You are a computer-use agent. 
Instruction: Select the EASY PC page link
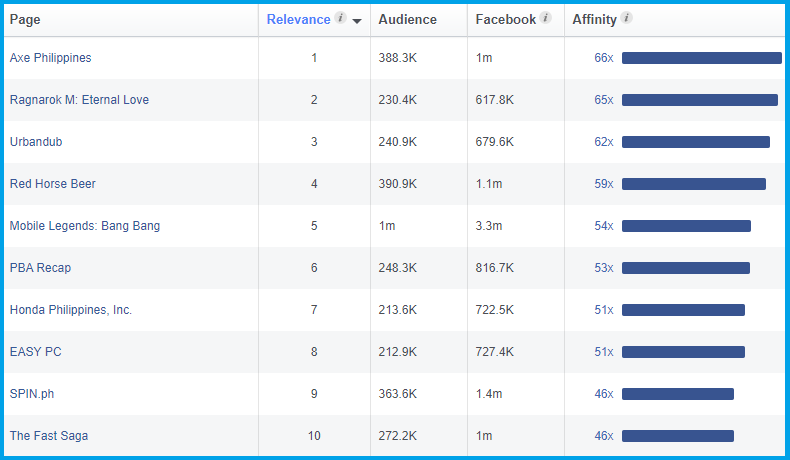pos(36,352)
